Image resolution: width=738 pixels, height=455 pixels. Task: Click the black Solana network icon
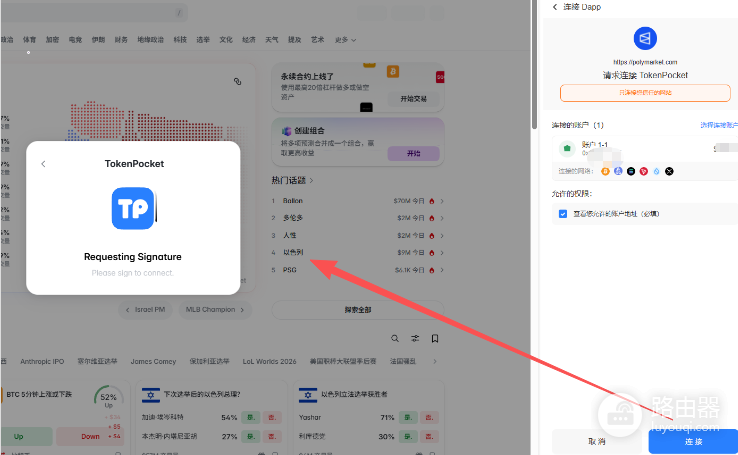click(x=631, y=171)
